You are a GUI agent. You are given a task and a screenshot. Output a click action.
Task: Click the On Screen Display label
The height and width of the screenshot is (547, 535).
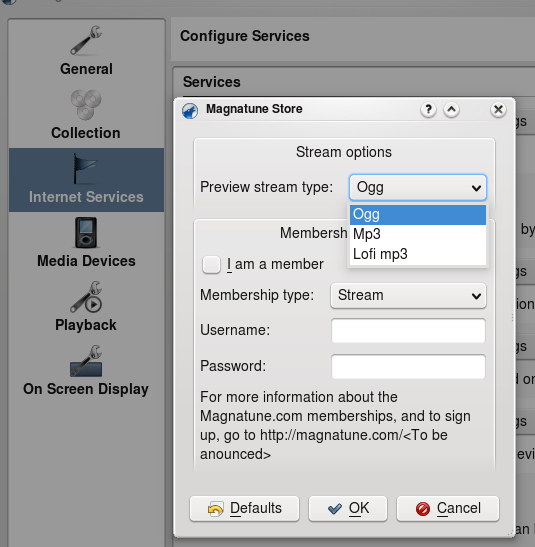[x=86, y=389]
